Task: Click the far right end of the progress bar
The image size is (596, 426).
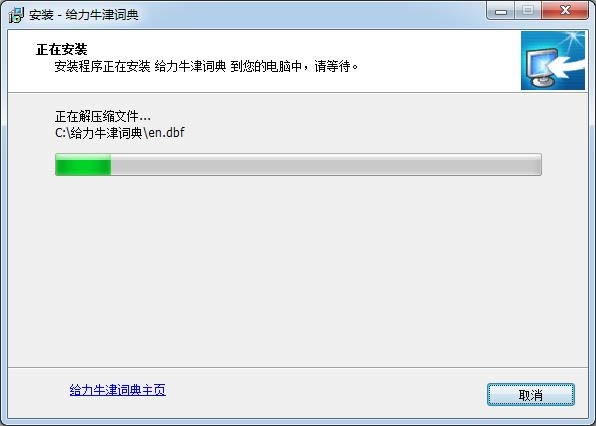Action: coord(537,165)
